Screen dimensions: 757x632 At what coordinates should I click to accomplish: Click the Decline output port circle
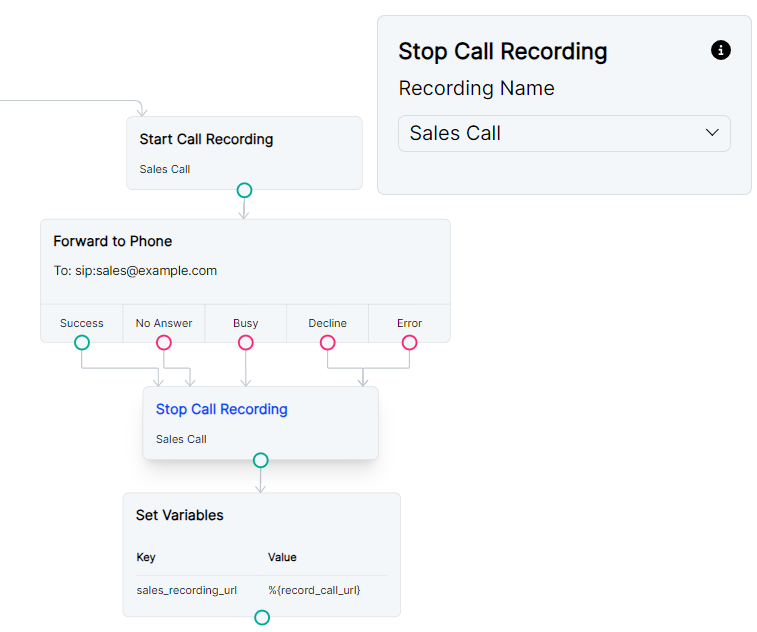pyautogui.click(x=327, y=342)
